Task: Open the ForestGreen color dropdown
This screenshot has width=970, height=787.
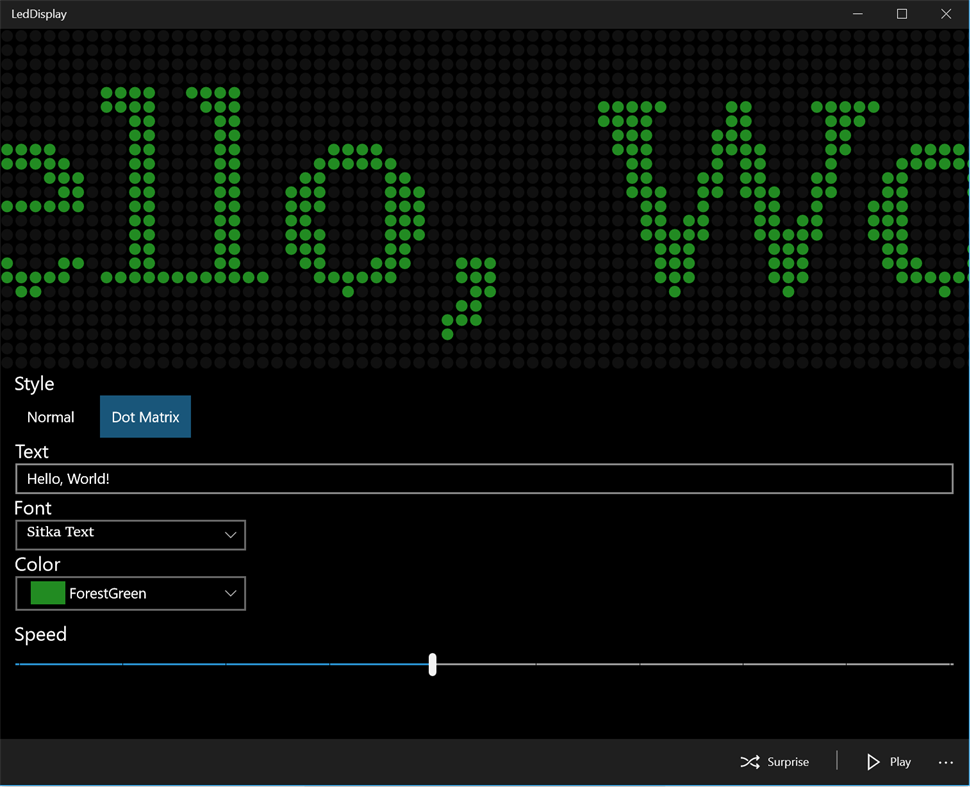Action: (130, 593)
